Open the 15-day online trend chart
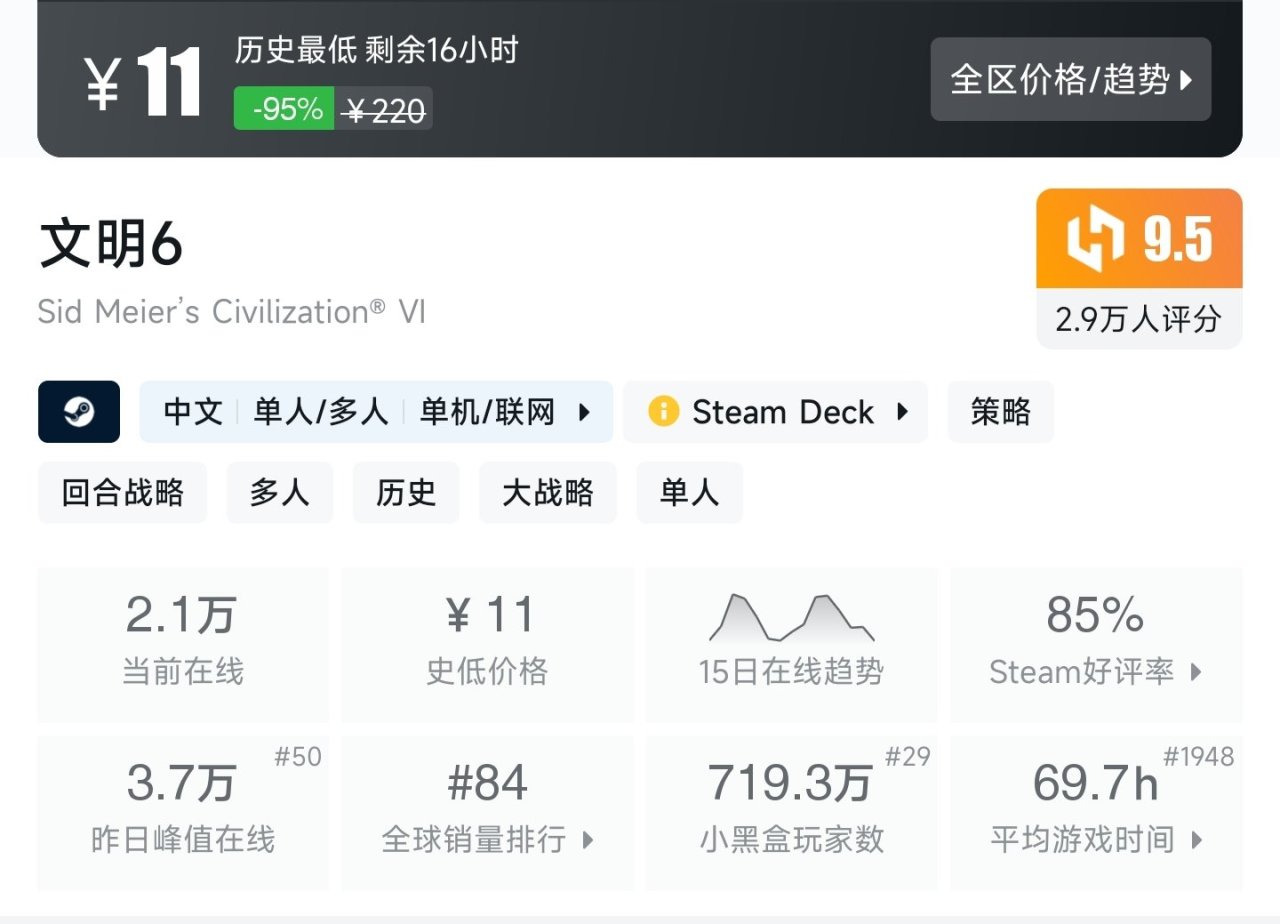This screenshot has width=1280, height=924. coord(791,619)
